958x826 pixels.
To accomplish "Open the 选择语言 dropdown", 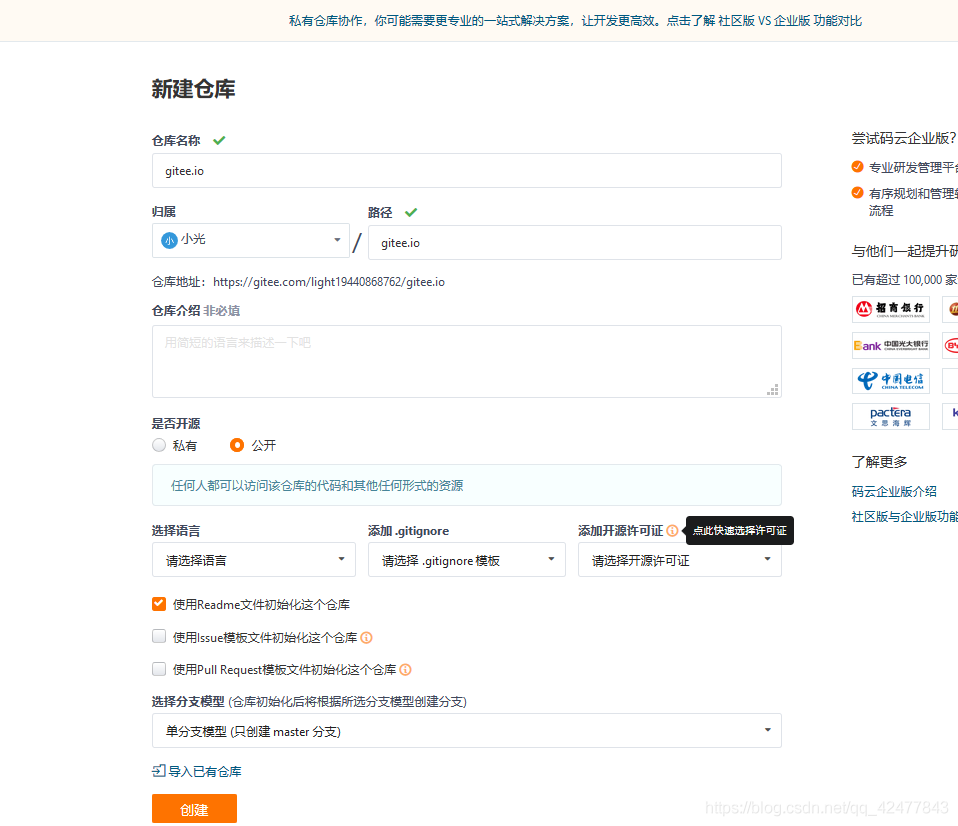I will 253,559.
